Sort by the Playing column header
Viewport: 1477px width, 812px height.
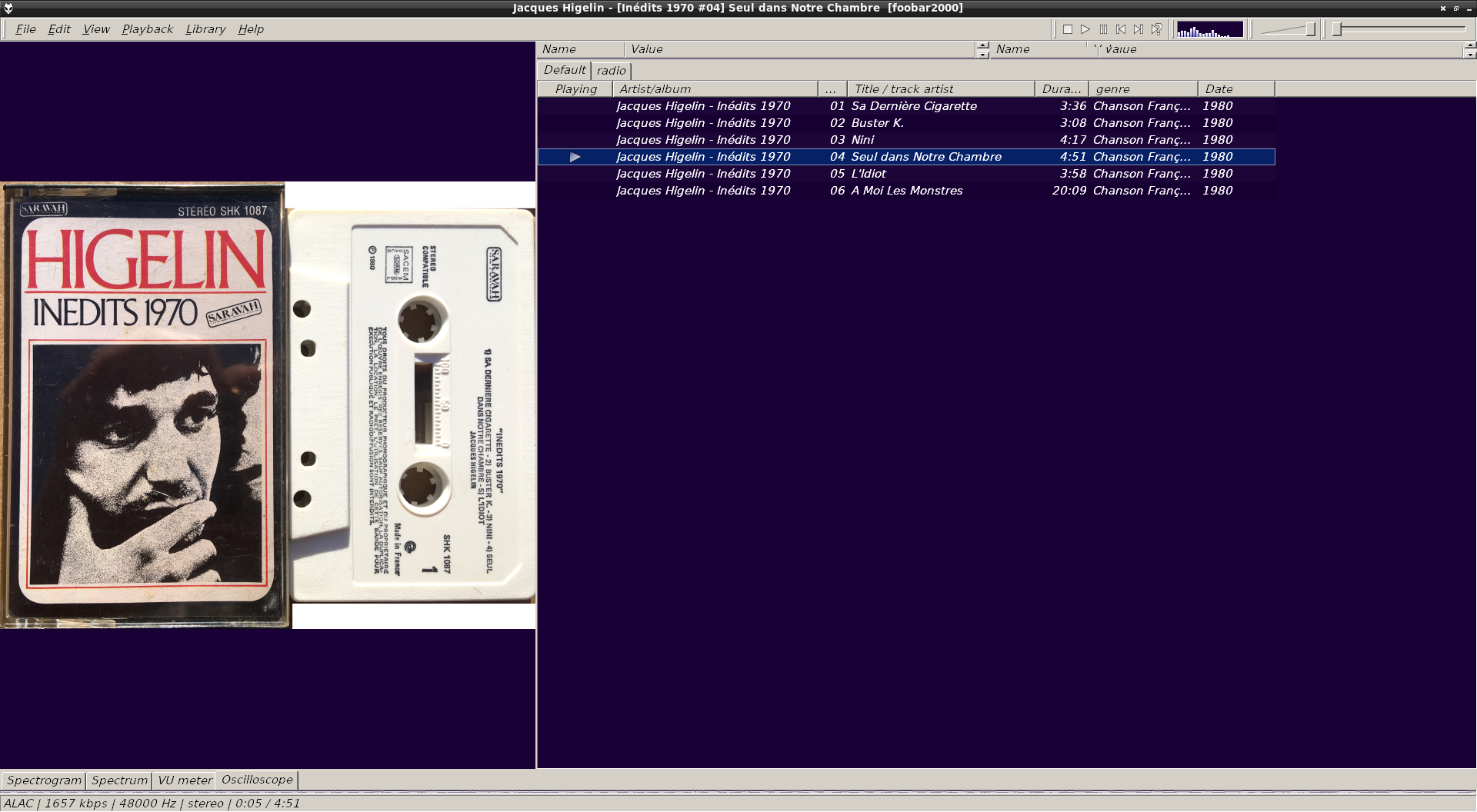[x=575, y=89]
